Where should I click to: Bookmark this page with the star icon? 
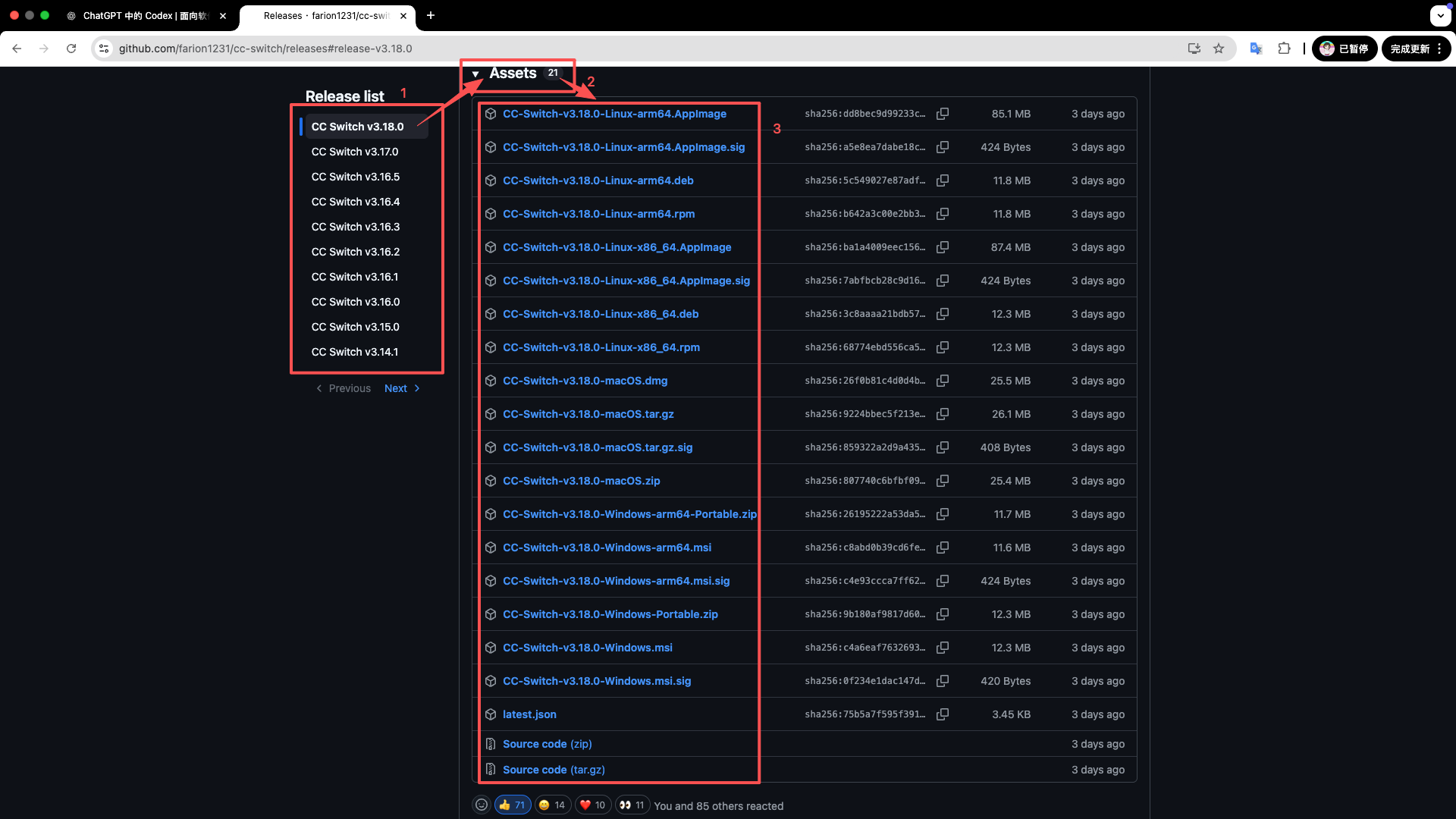point(1219,49)
